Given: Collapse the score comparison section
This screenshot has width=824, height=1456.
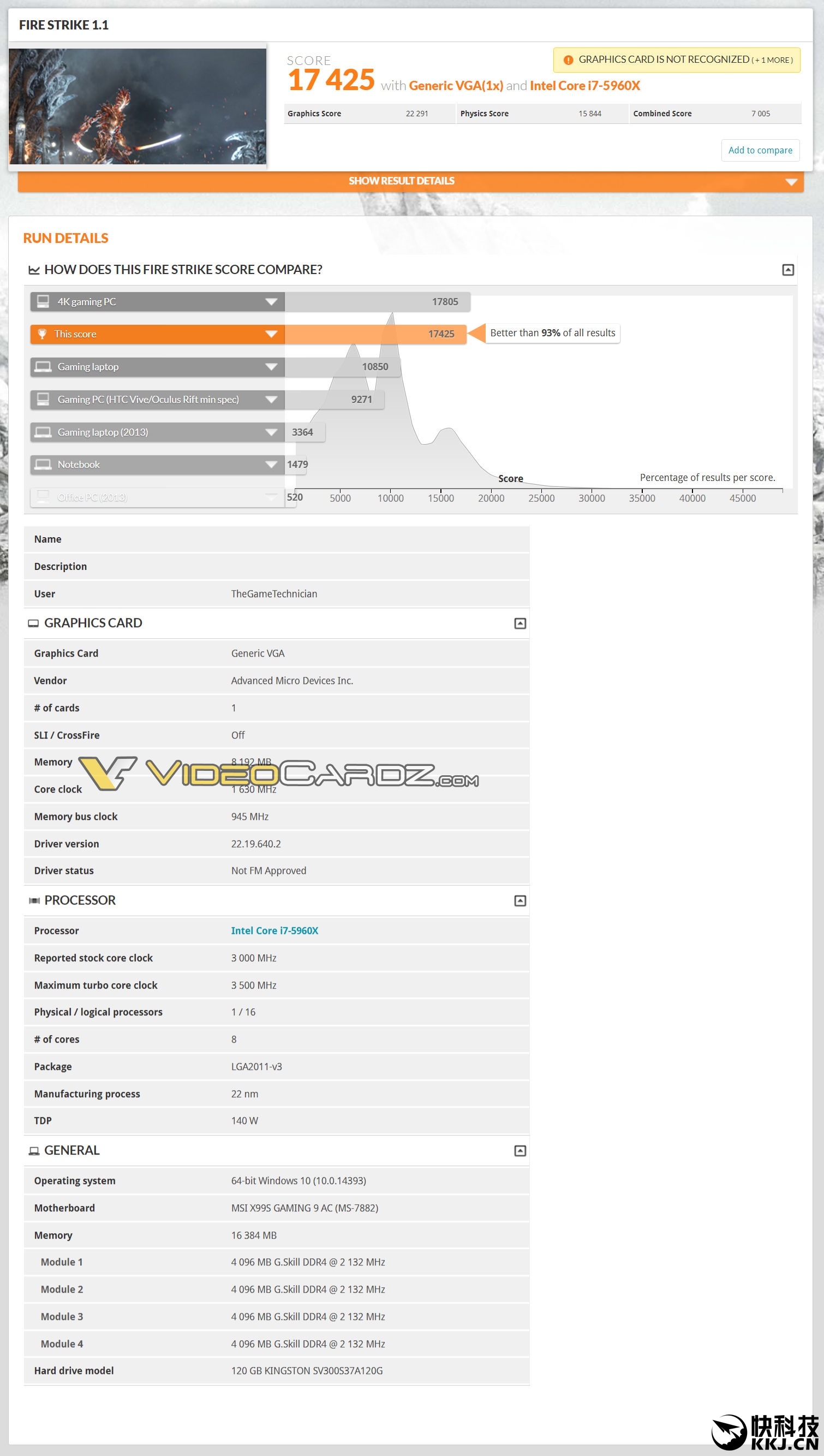Looking at the screenshot, I should [x=788, y=270].
